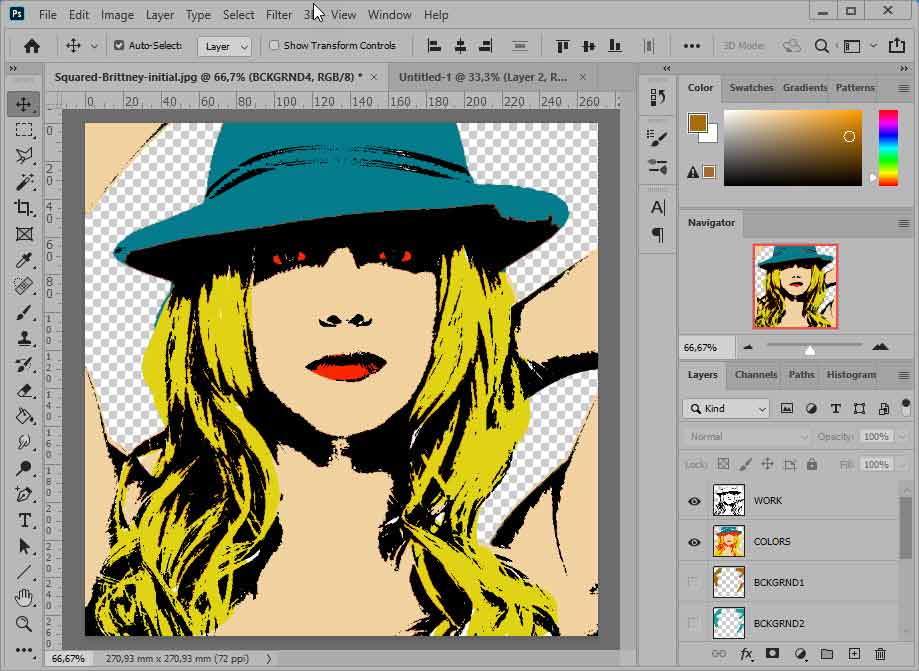
Task: Open the blend mode Normal dropdown
Action: [746, 437]
